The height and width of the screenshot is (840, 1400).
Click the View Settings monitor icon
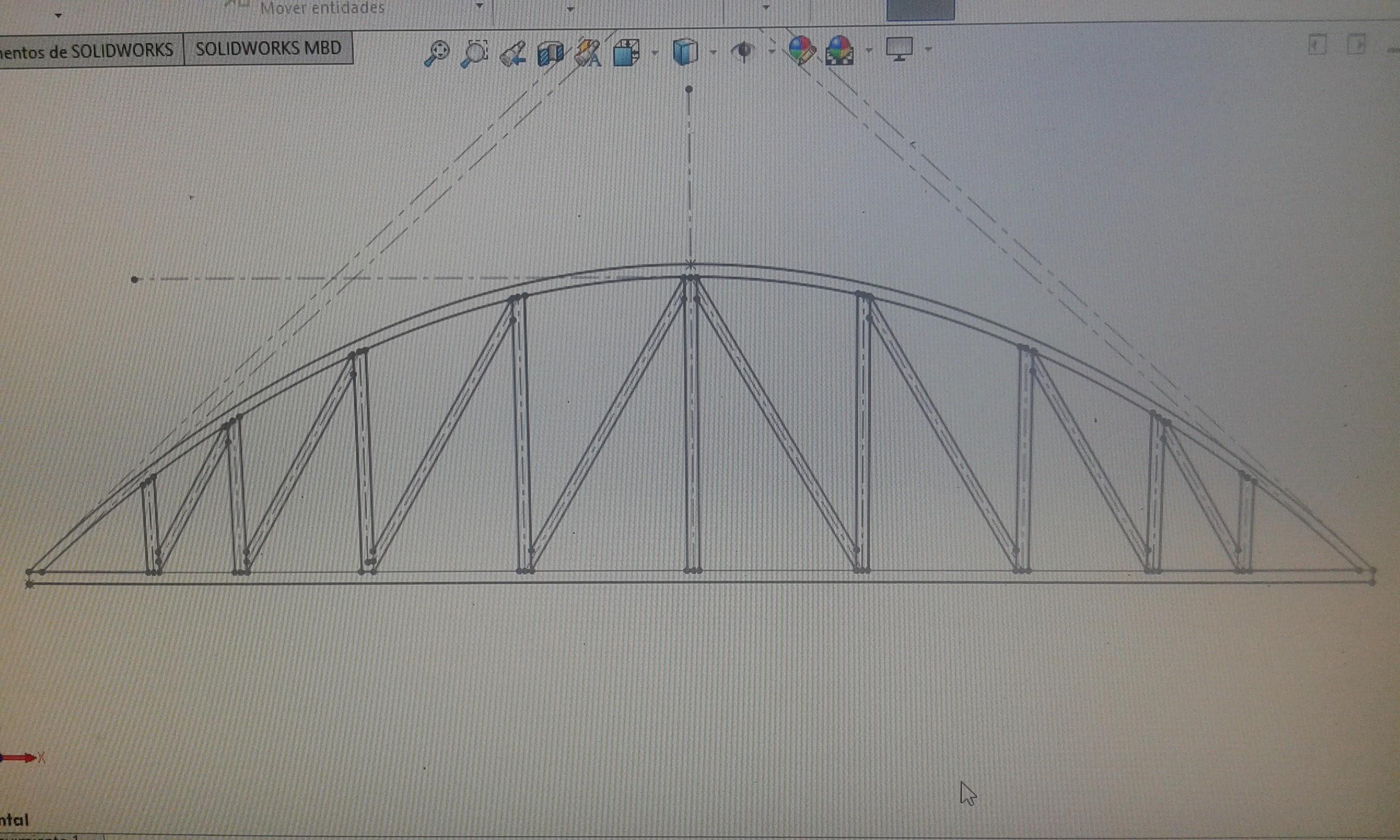(899, 49)
